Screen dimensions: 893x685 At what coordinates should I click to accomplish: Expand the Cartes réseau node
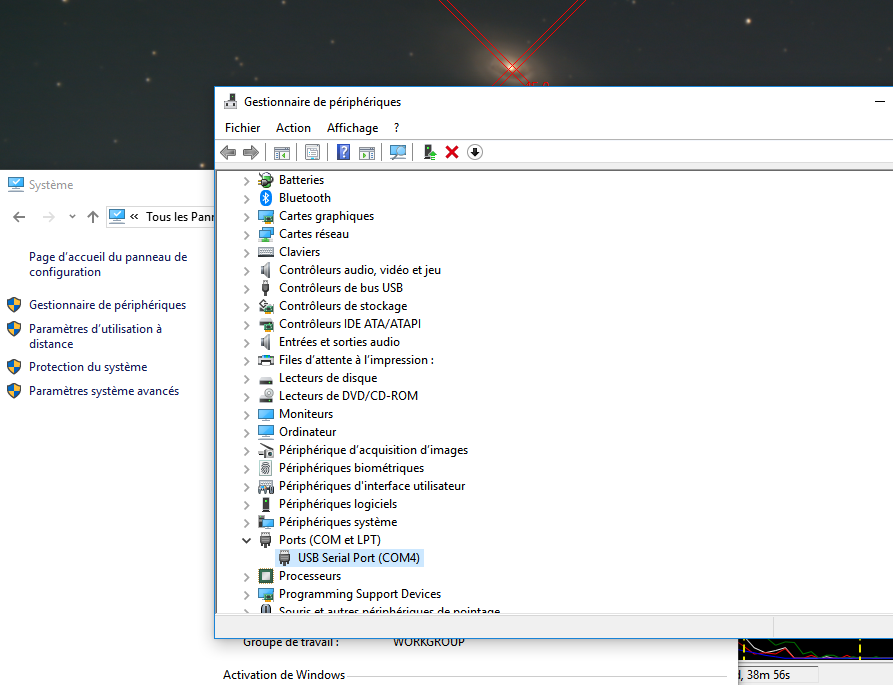(247, 235)
